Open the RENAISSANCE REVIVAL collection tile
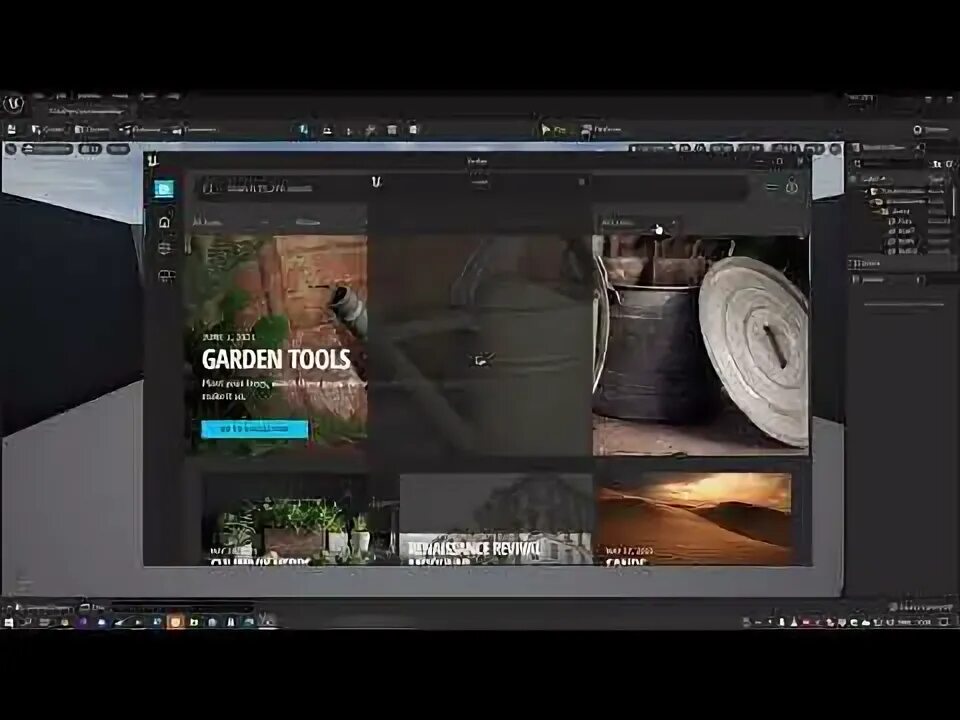960x720 pixels. [x=495, y=519]
